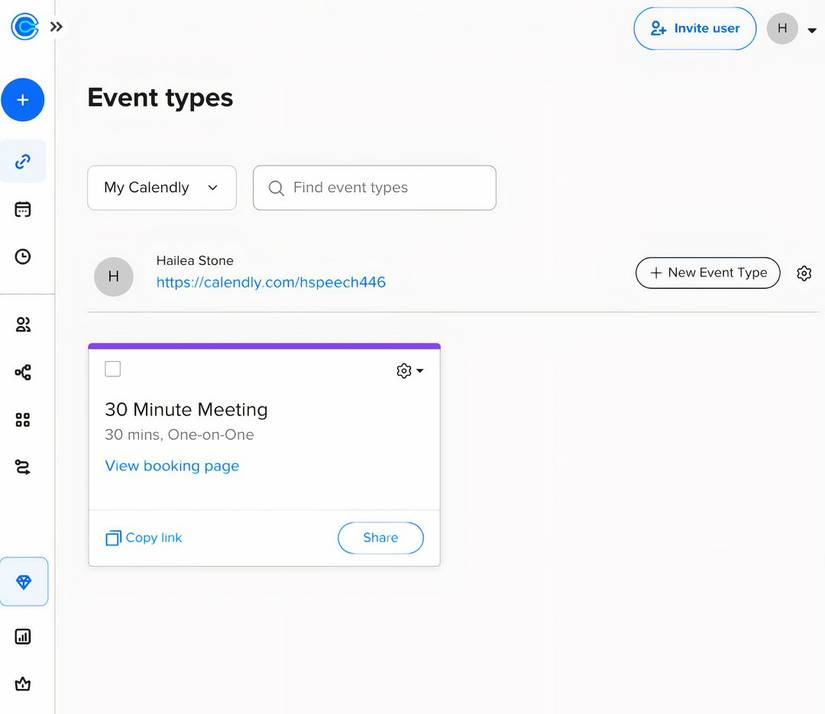825x714 pixels.
Task: Open settings gear next to New Event Type
Action: (804, 272)
